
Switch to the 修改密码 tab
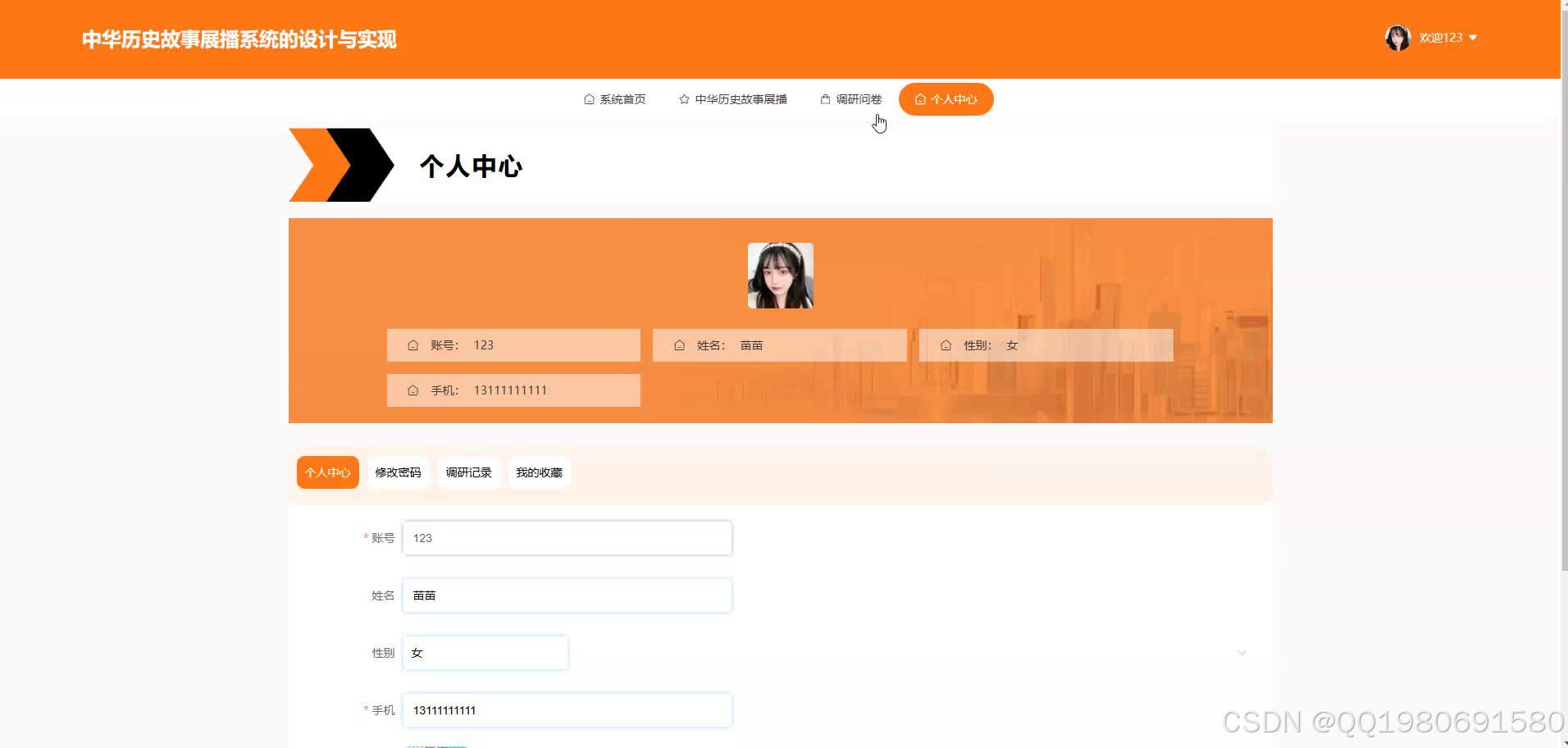click(x=397, y=472)
